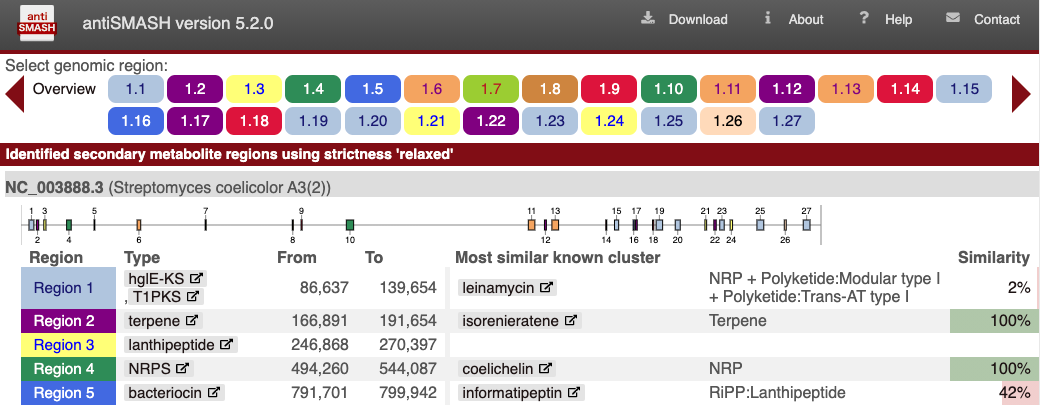
Task: Select region 1.15 button
Action: point(964,89)
